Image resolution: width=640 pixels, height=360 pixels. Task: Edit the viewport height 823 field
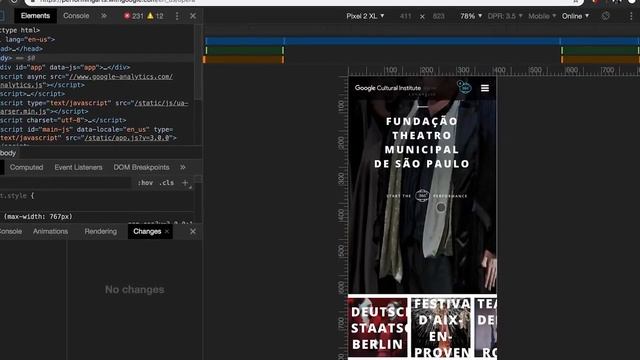point(439,16)
